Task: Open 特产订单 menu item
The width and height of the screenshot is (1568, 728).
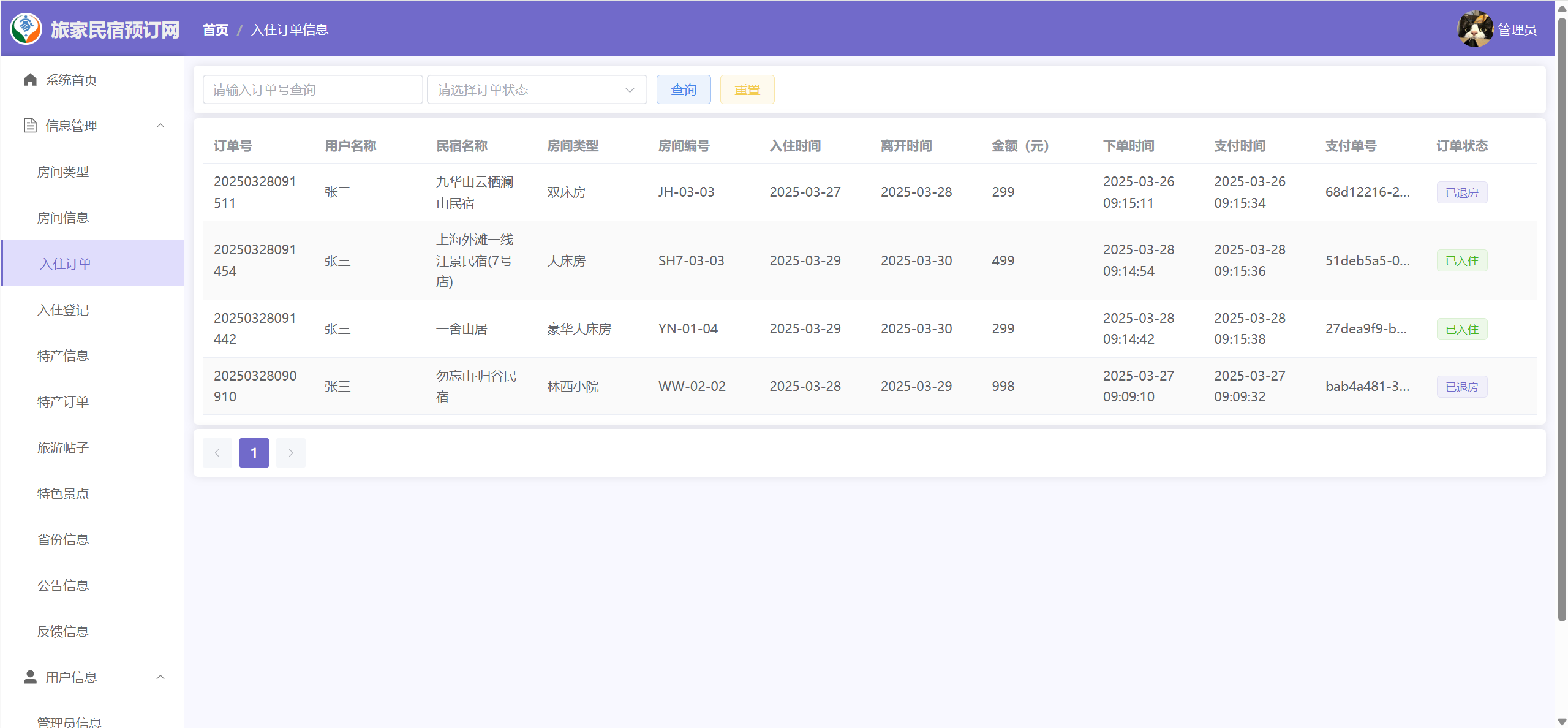Action: point(63,402)
